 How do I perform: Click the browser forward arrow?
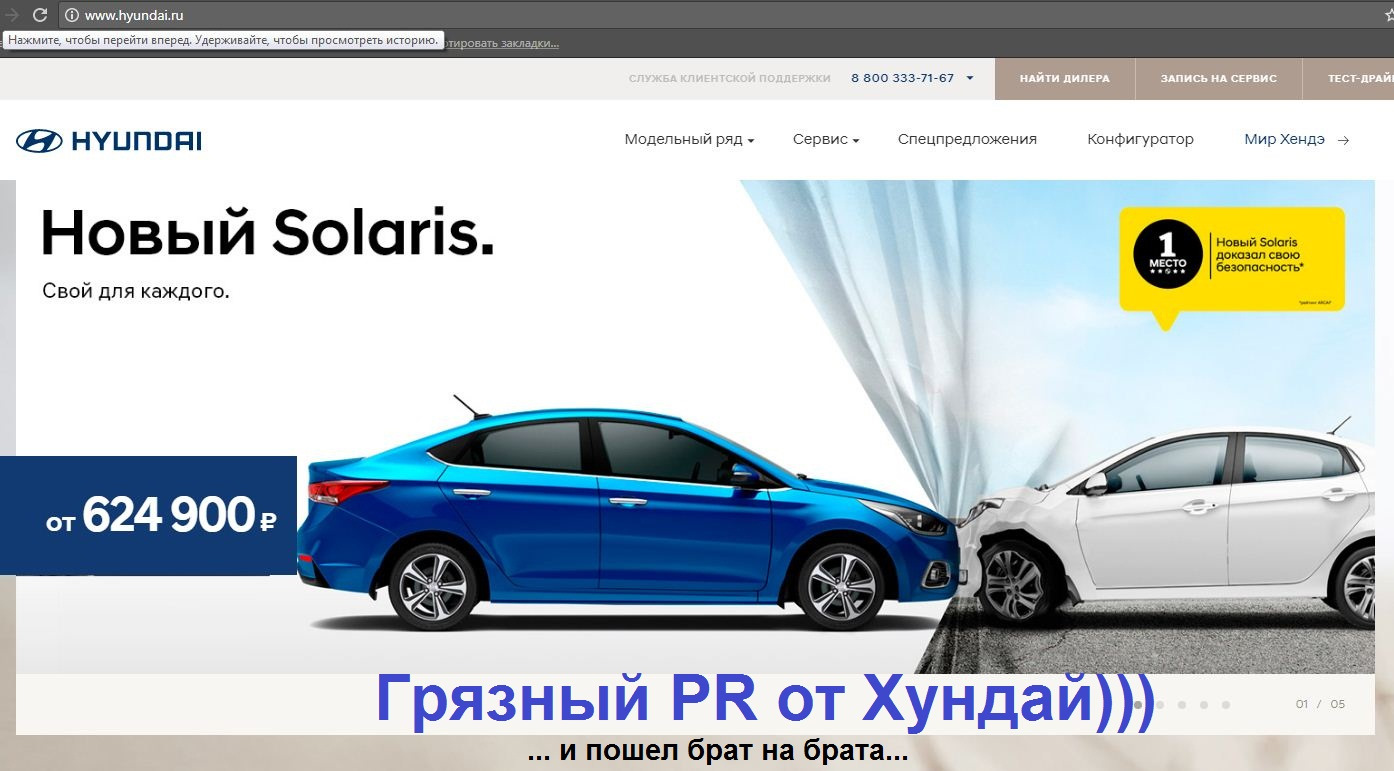pyautogui.click(x=12, y=15)
